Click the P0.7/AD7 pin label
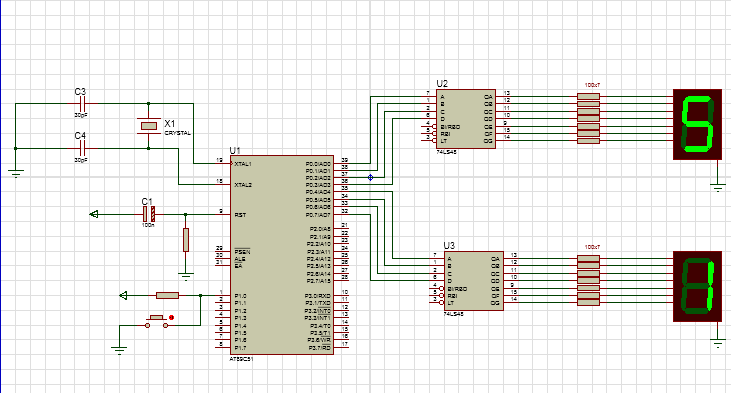Viewport: 731px width, 393px height. point(318,215)
